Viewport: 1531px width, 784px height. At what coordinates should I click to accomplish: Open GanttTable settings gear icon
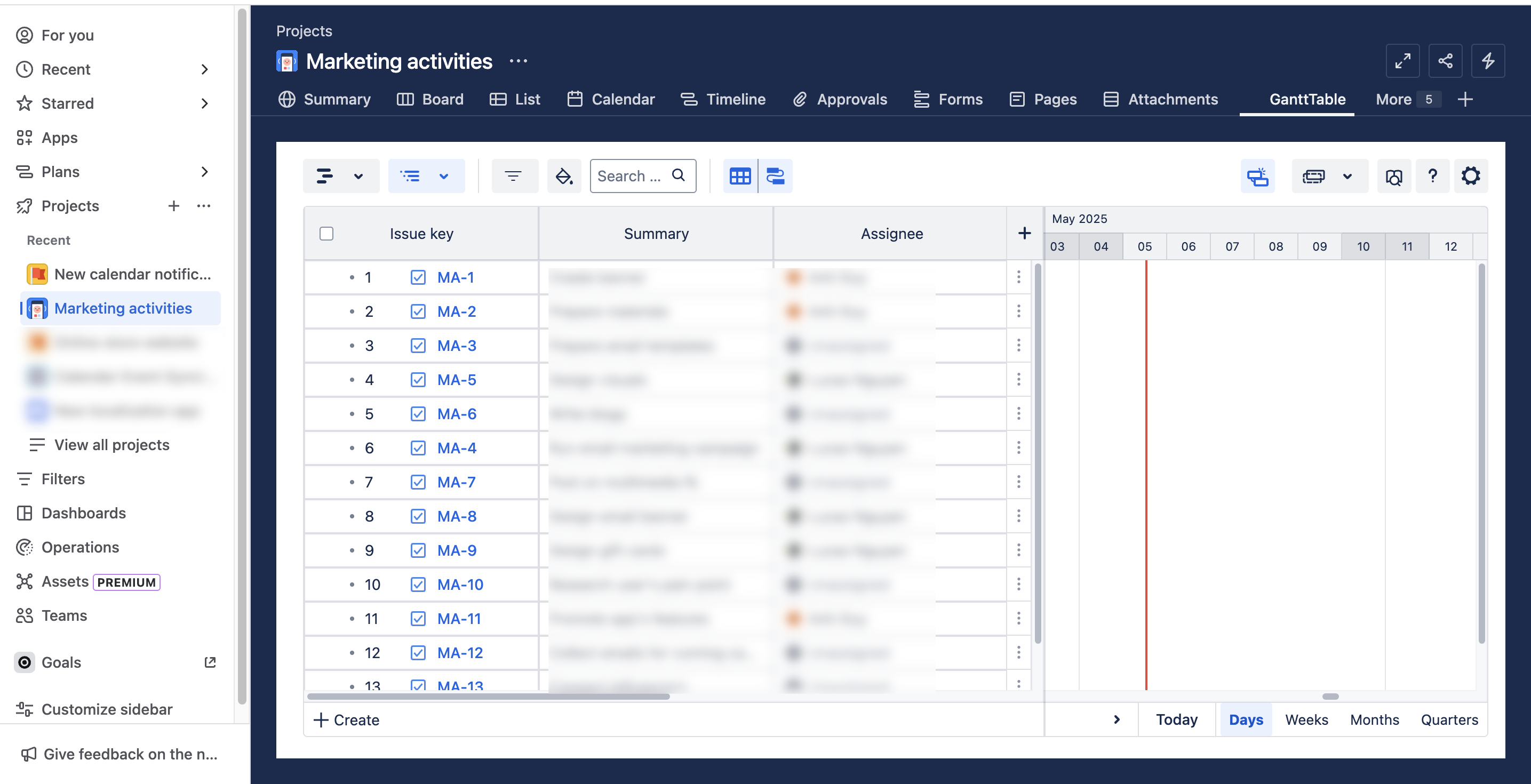(1470, 176)
